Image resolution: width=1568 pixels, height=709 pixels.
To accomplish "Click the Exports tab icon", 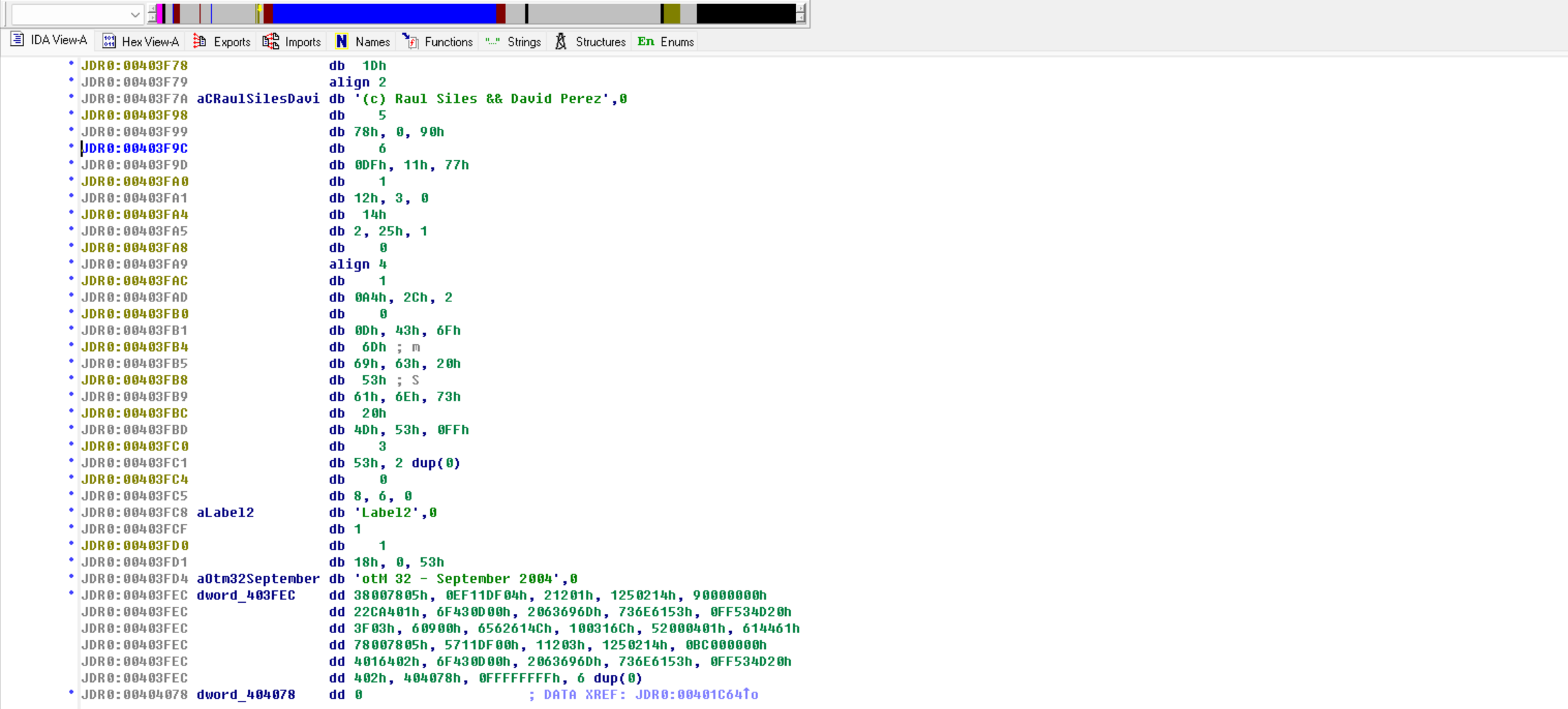I will tap(200, 41).
